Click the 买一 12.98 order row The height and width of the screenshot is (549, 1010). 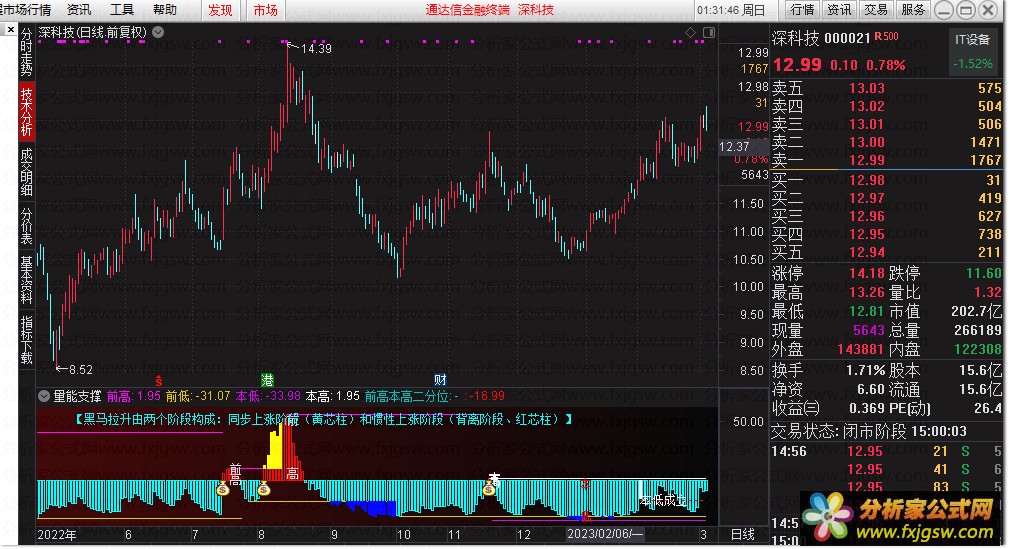[886, 180]
